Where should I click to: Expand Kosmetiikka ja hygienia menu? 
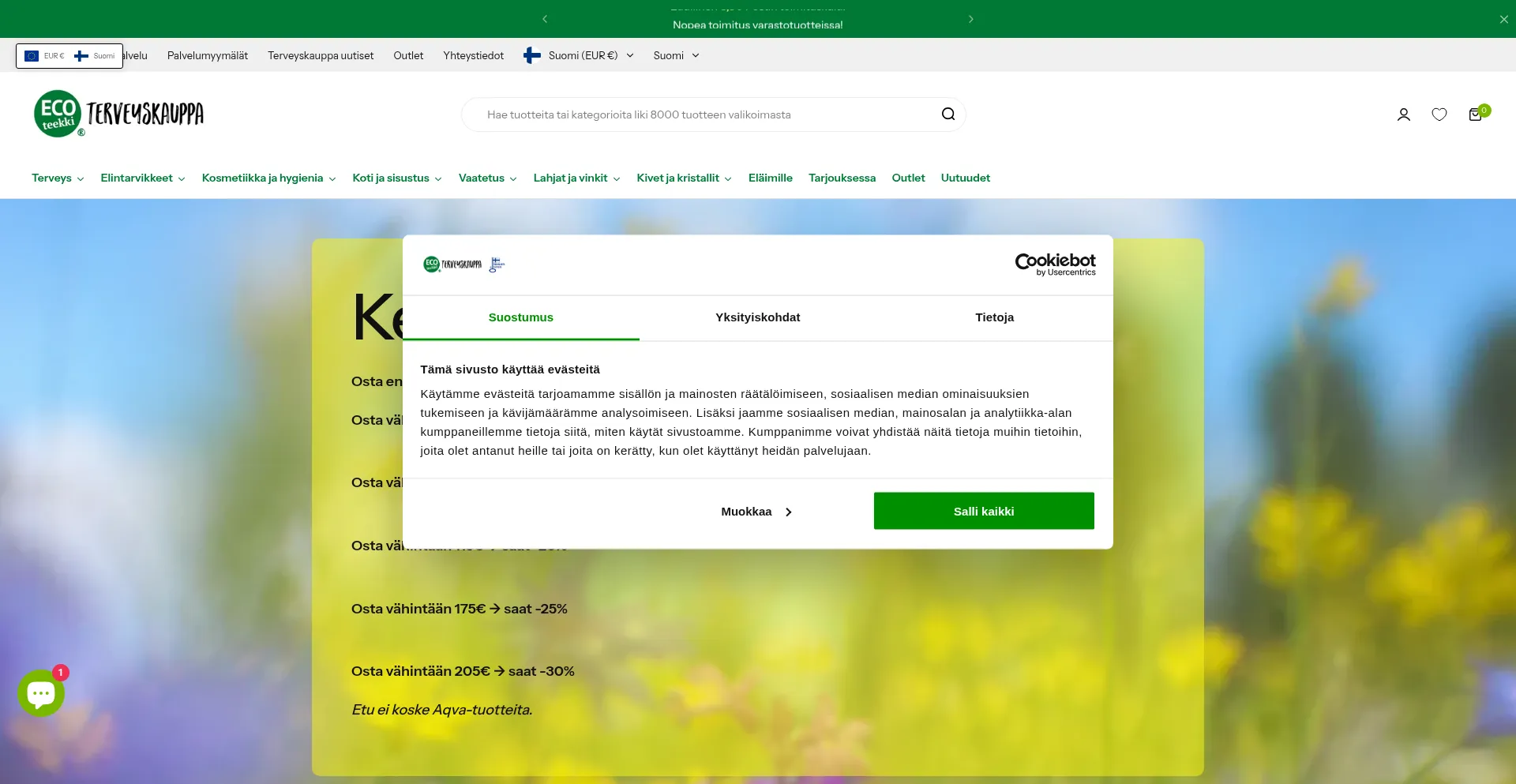point(269,178)
